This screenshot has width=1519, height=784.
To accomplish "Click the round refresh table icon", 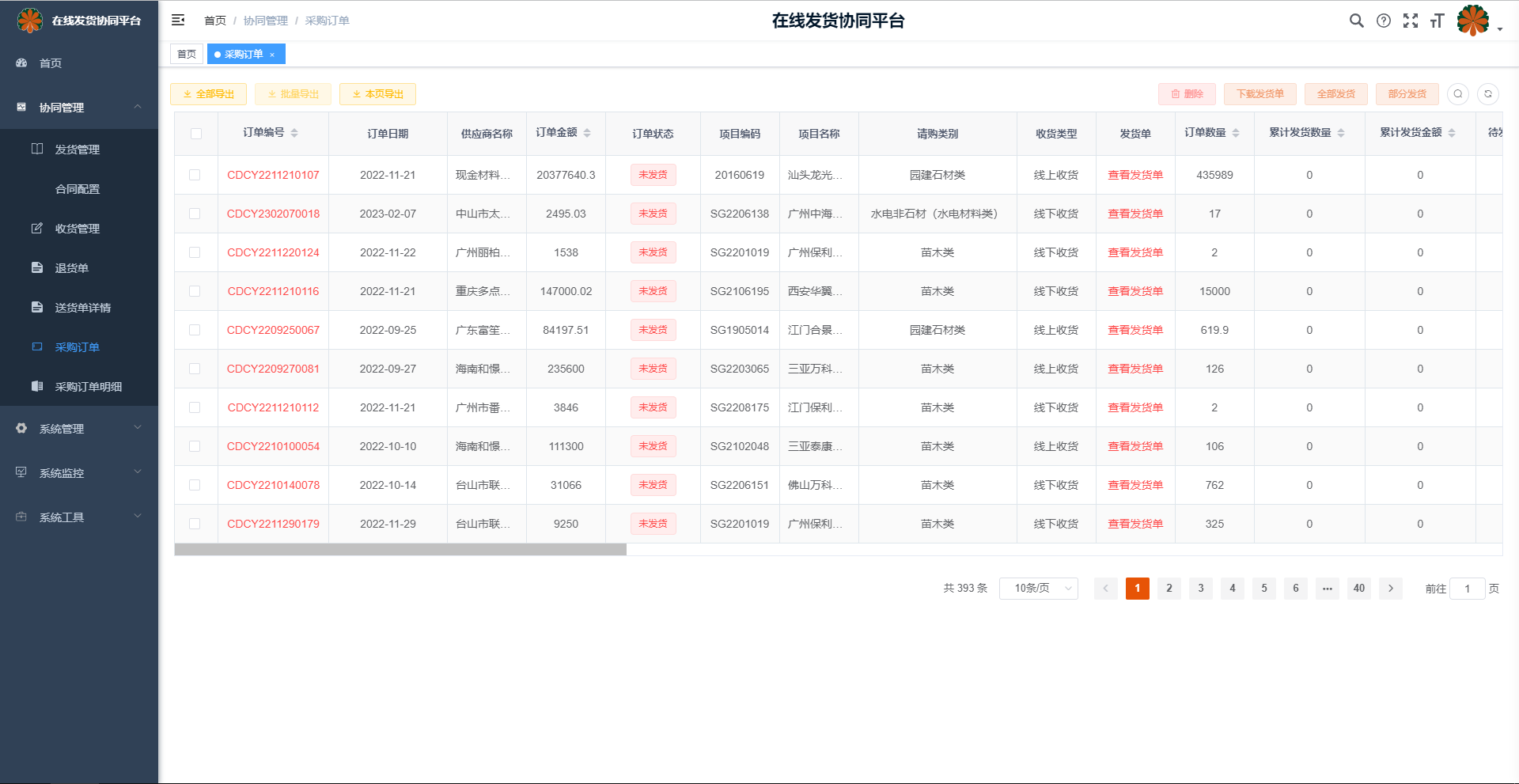I will pyautogui.click(x=1487, y=94).
